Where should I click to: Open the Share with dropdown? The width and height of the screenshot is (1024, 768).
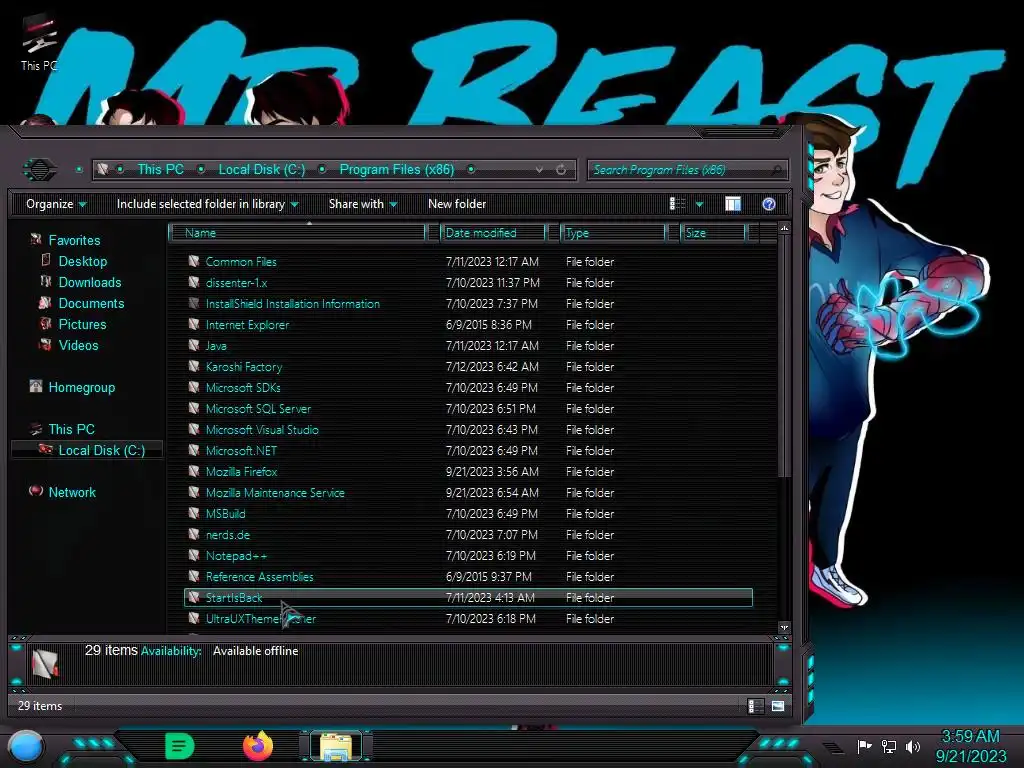click(363, 204)
